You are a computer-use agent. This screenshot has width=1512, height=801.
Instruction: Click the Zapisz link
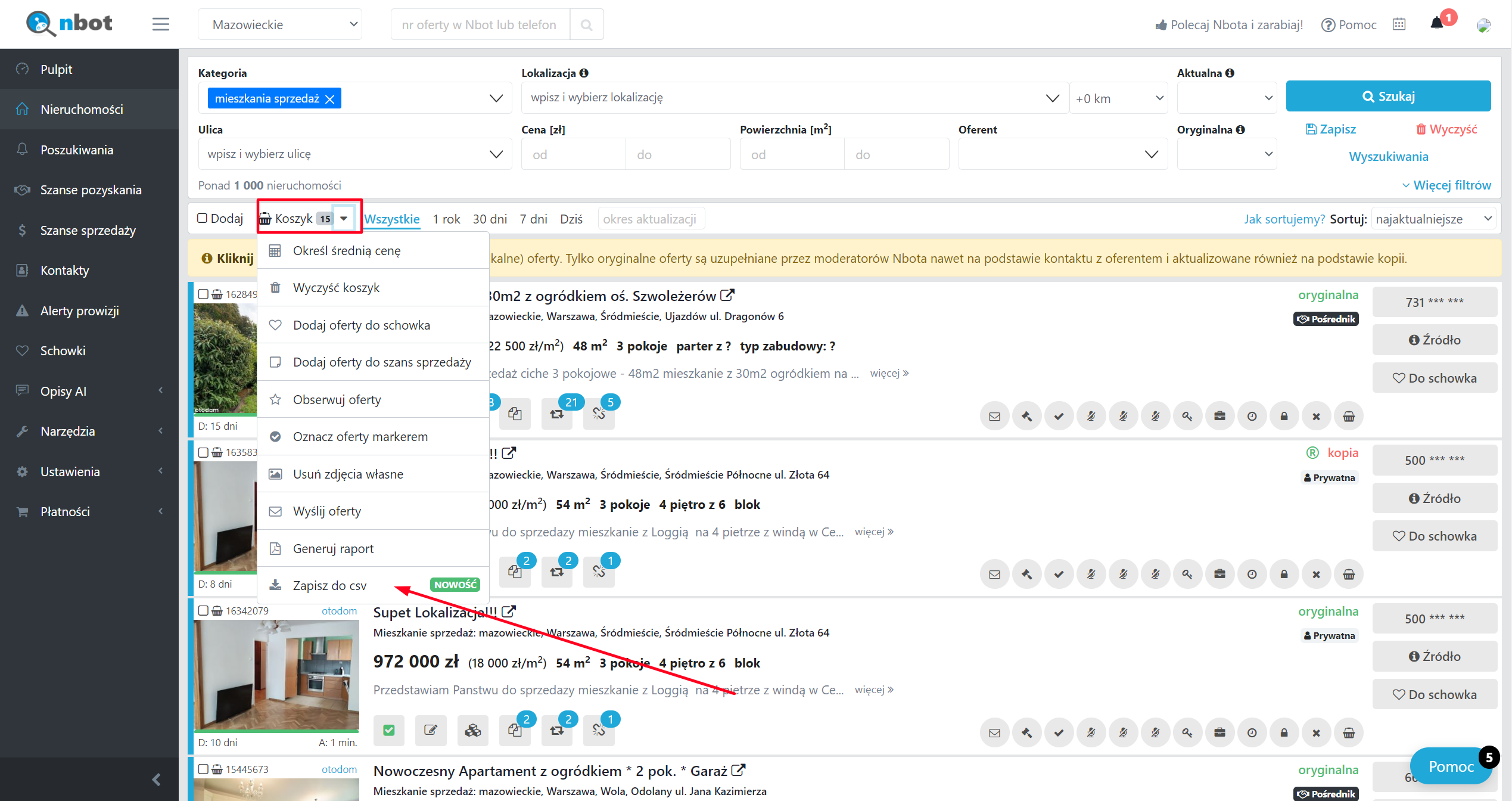(1330, 129)
